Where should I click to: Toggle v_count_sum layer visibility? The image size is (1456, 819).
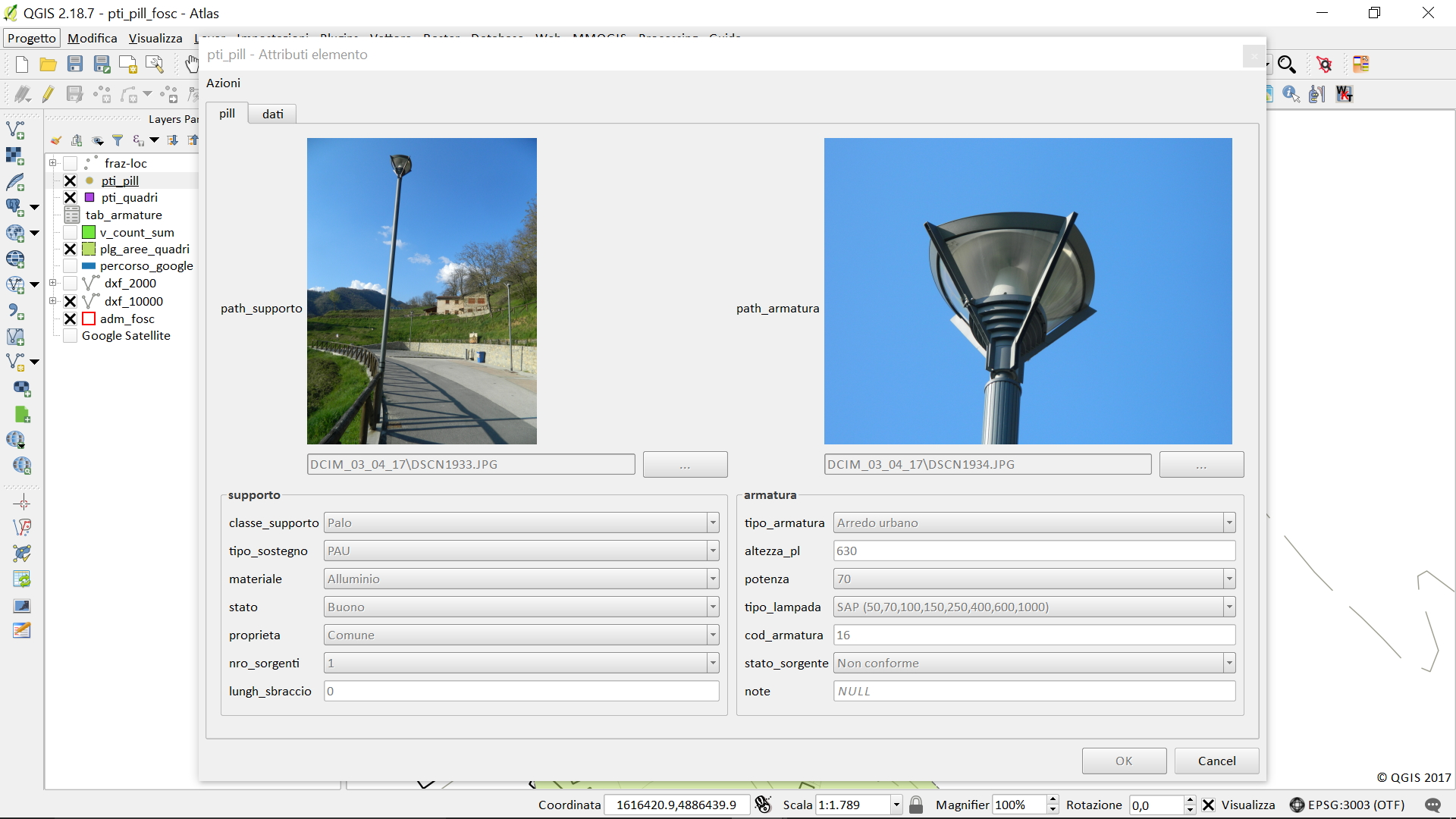71,233
